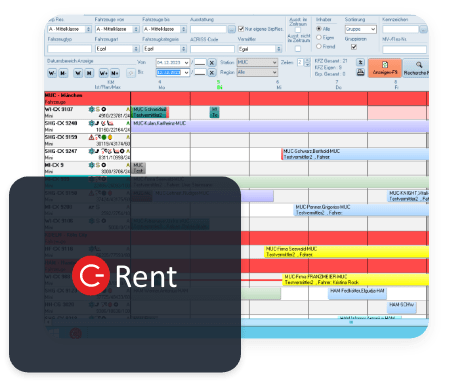The width and height of the screenshot is (449, 385).
Task: Toggle the Gruppieren checkbox
Action: [354, 47]
